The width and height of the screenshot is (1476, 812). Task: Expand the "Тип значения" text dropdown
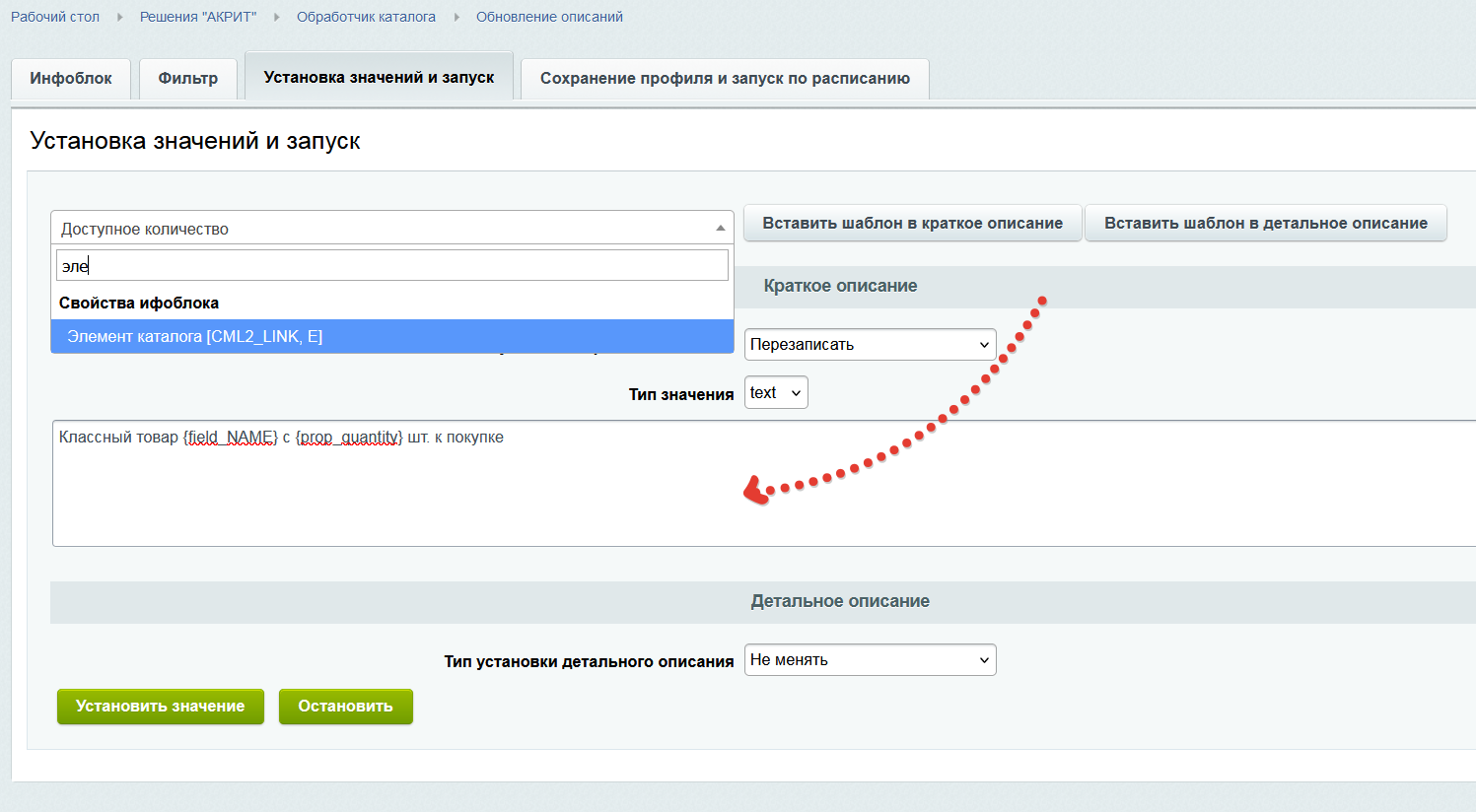click(x=776, y=393)
